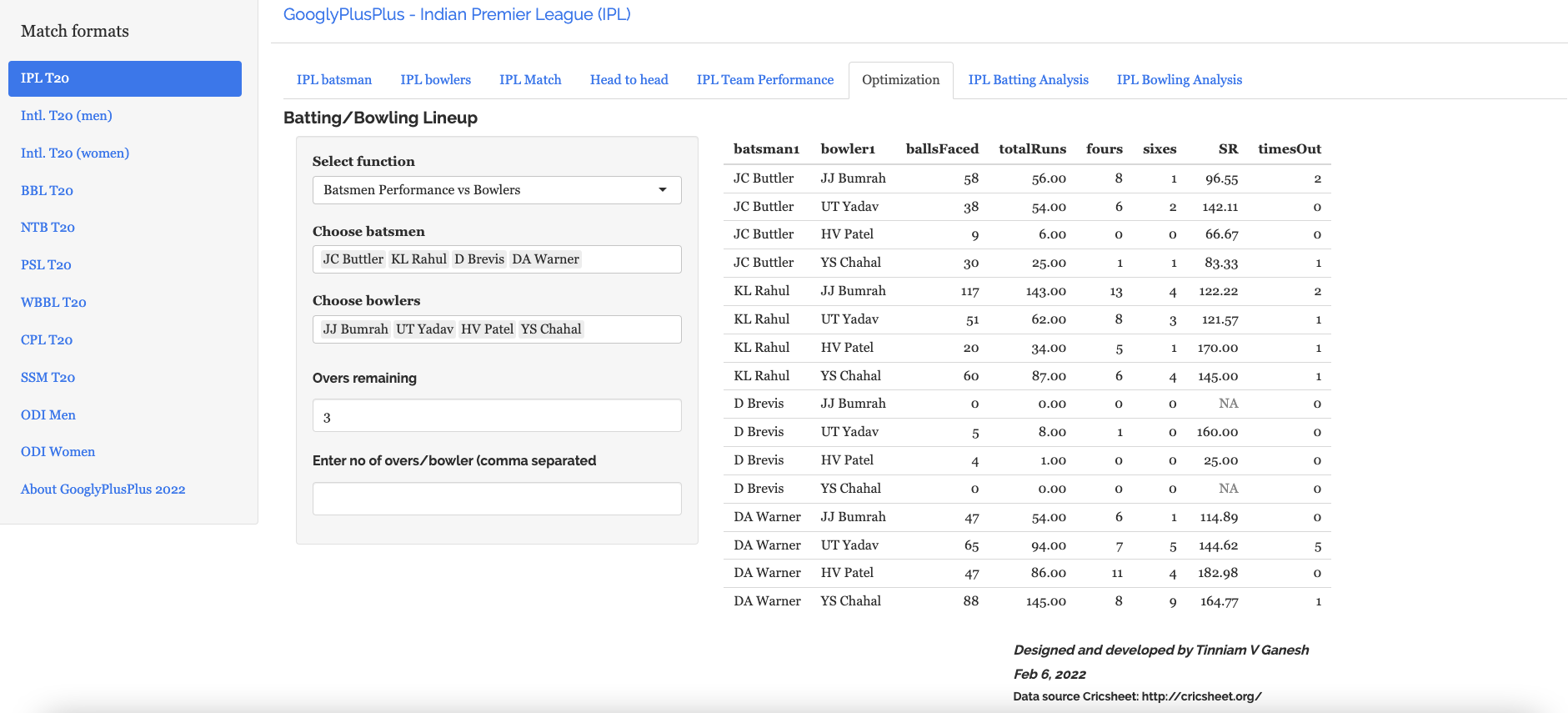Click the Choose batsmen selection field
The width and height of the screenshot is (1568, 713).
[x=629, y=259]
